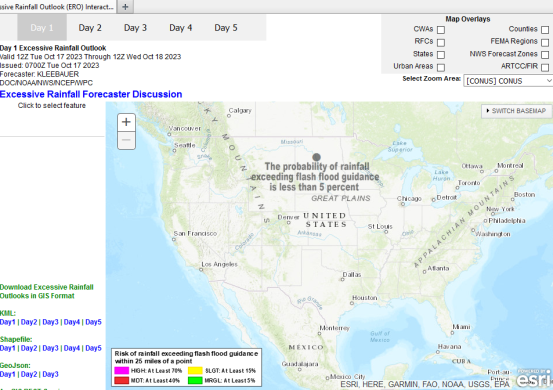Viewport: 553px width, 390px height.
Task: Click the esri logo on the map
Action: point(534,378)
